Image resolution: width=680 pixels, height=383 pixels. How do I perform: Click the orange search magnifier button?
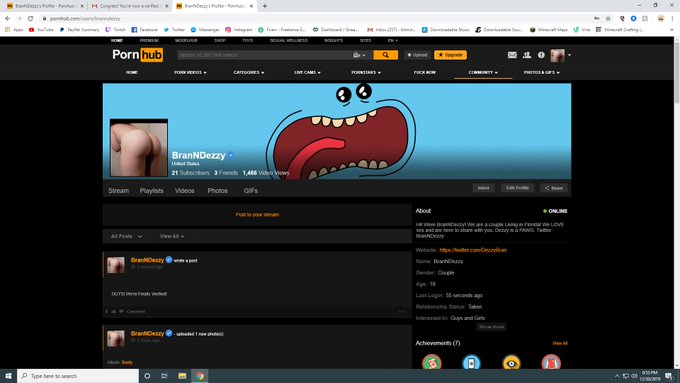click(385, 55)
